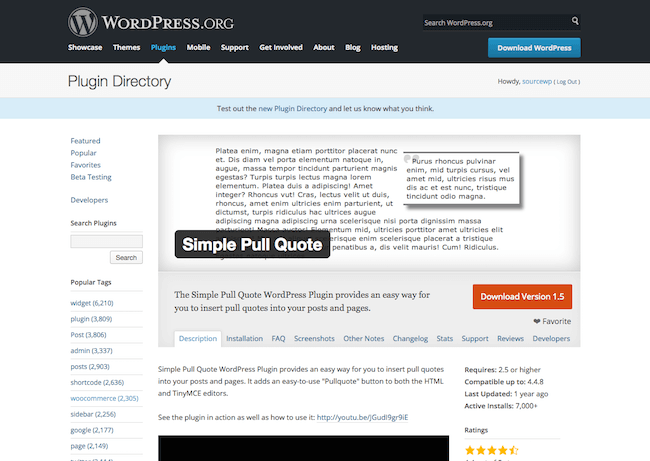Click the WordPress logo icon
Image resolution: width=650 pixels, height=461 pixels.
click(x=83, y=22)
